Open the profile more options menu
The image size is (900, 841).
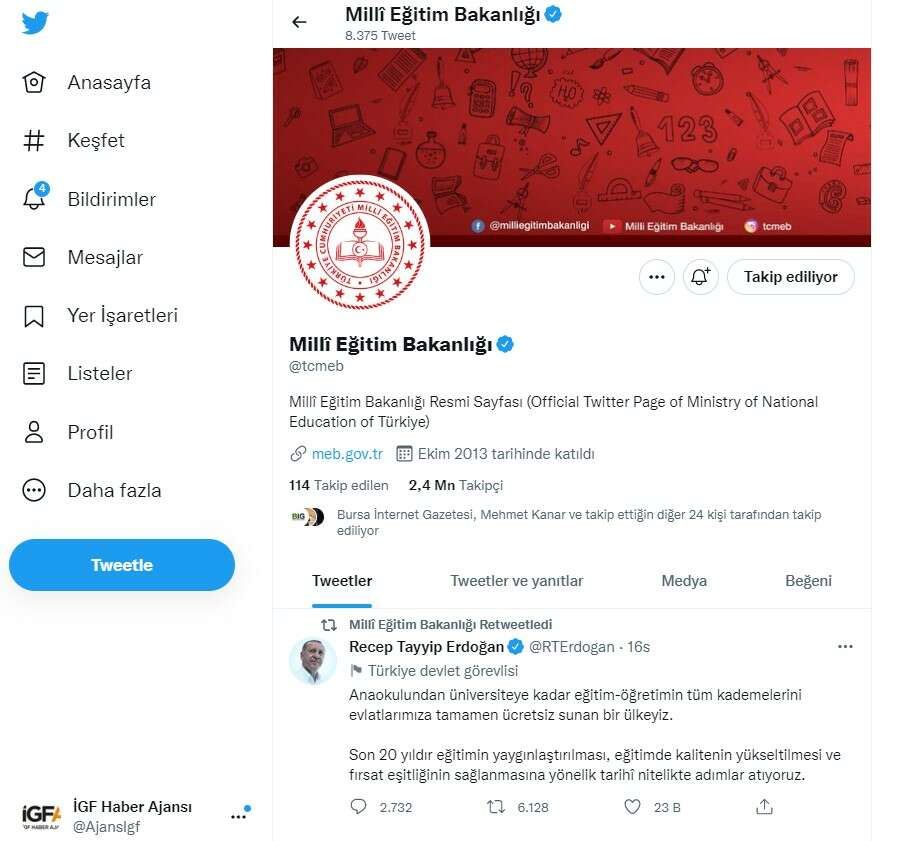tap(656, 277)
